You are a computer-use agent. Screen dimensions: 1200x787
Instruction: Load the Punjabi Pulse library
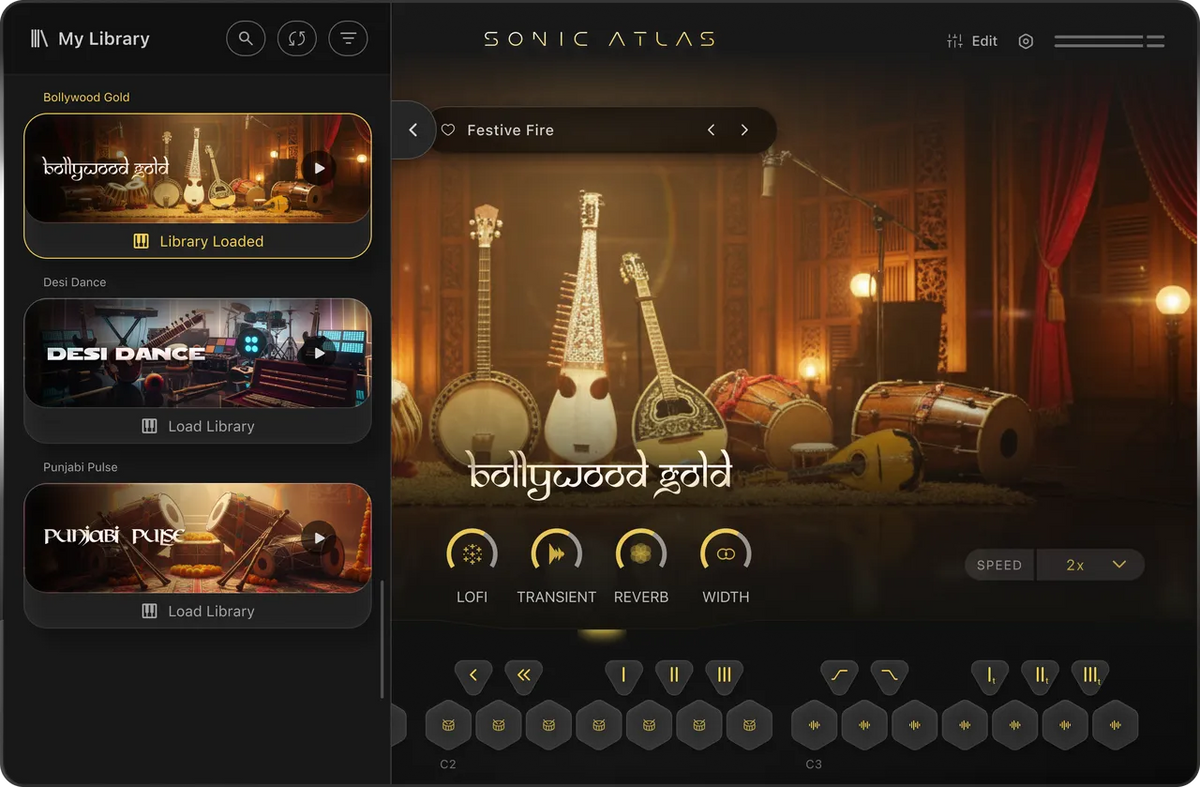(x=198, y=610)
